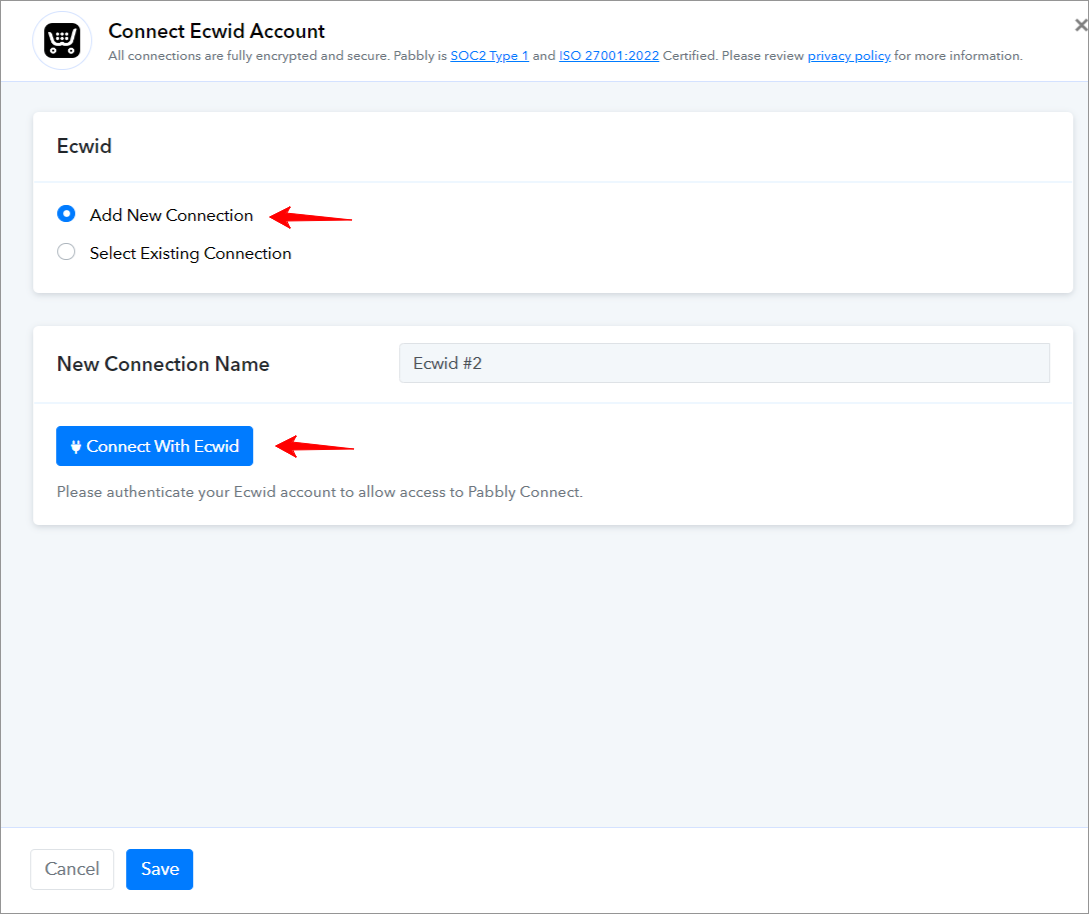Image resolution: width=1089 pixels, height=914 pixels.
Task: Click the Ecwid shopping cart logo icon
Action: [63, 41]
